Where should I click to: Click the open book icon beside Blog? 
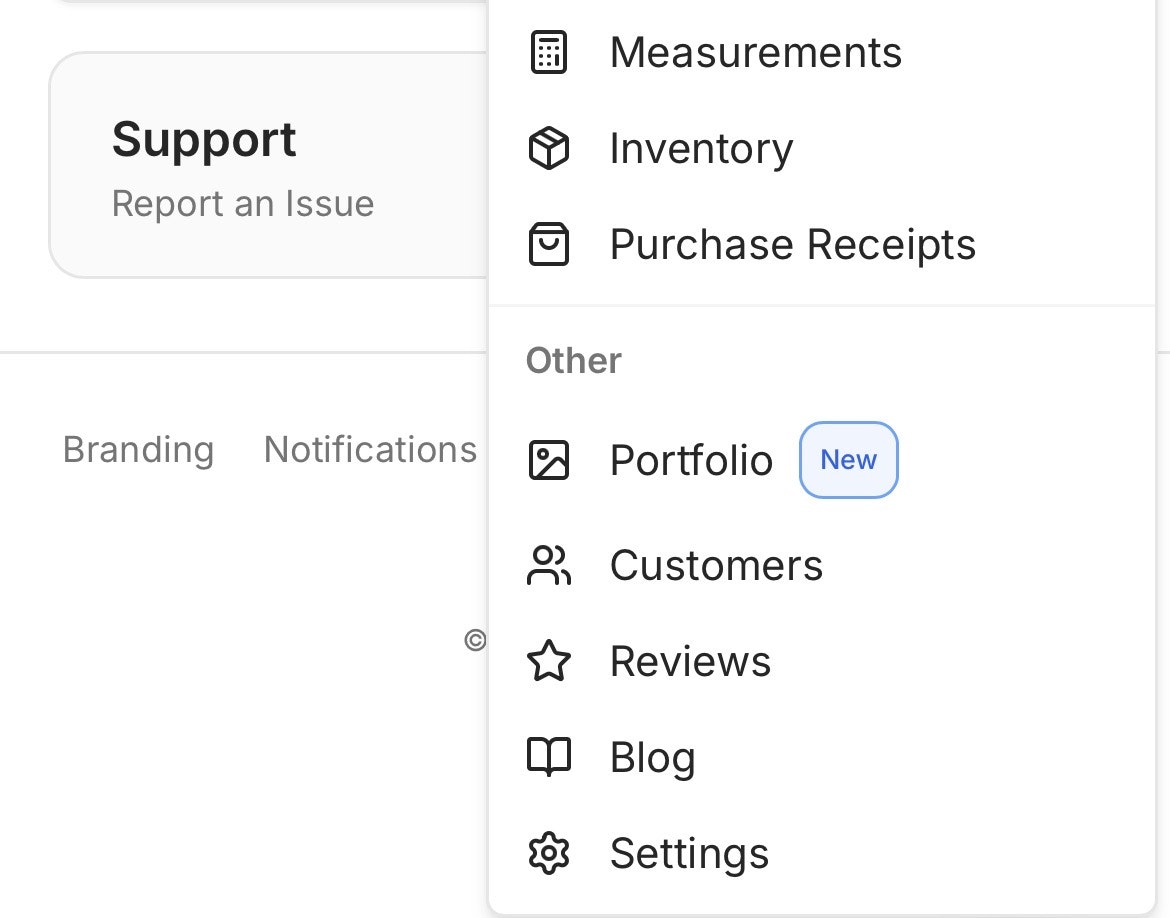[x=548, y=757]
